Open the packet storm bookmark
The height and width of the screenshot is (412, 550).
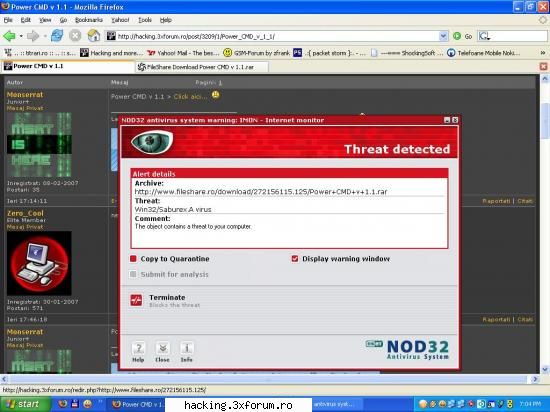(x=330, y=53)
